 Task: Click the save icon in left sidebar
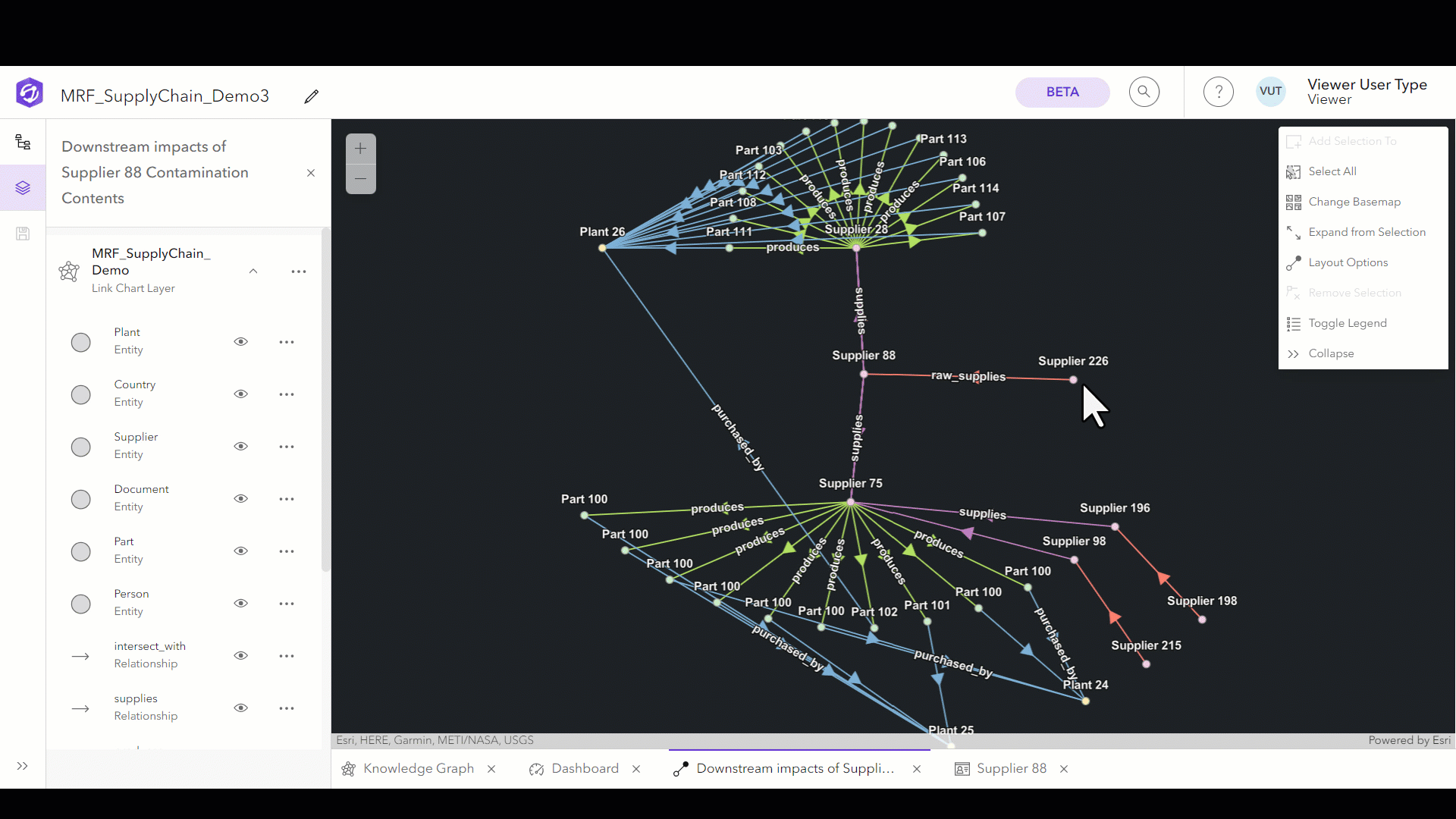[23, 234]
